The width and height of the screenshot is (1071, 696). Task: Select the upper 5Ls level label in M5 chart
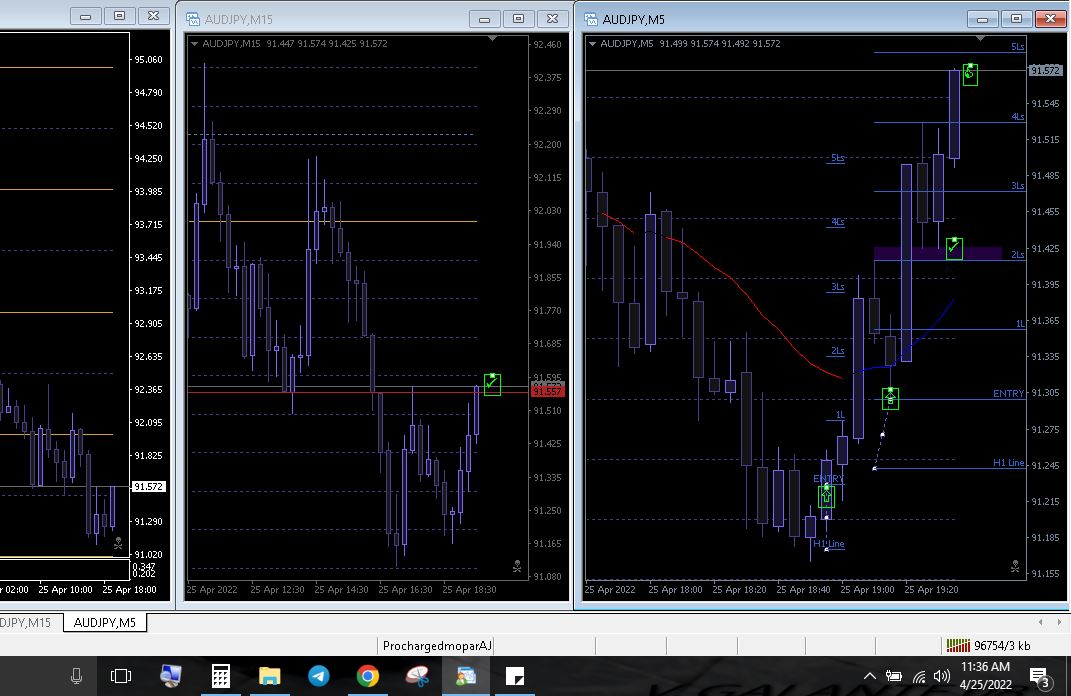pos(1018,46)
